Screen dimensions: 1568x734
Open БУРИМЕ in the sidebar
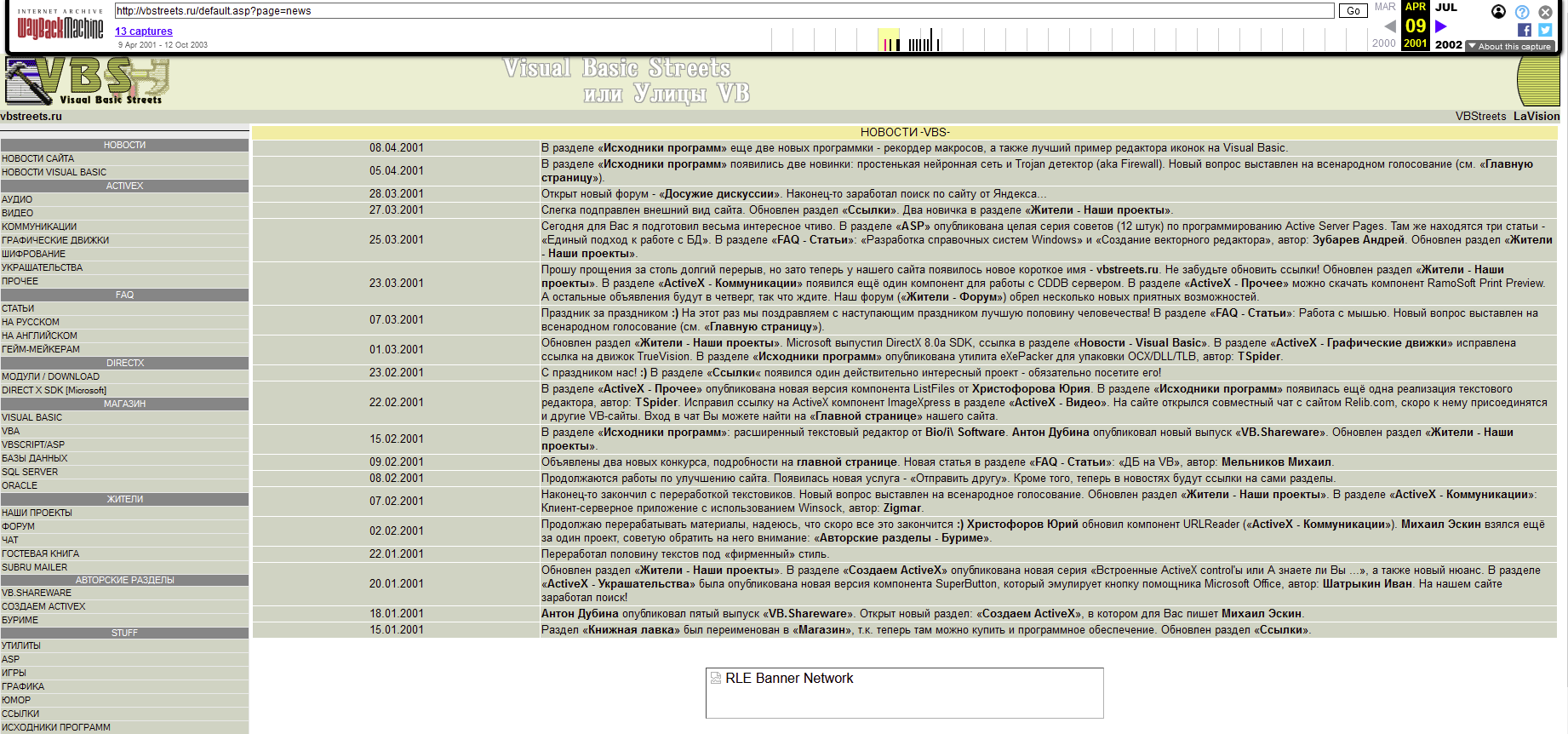pyautogui.click(x=20, y=620)
